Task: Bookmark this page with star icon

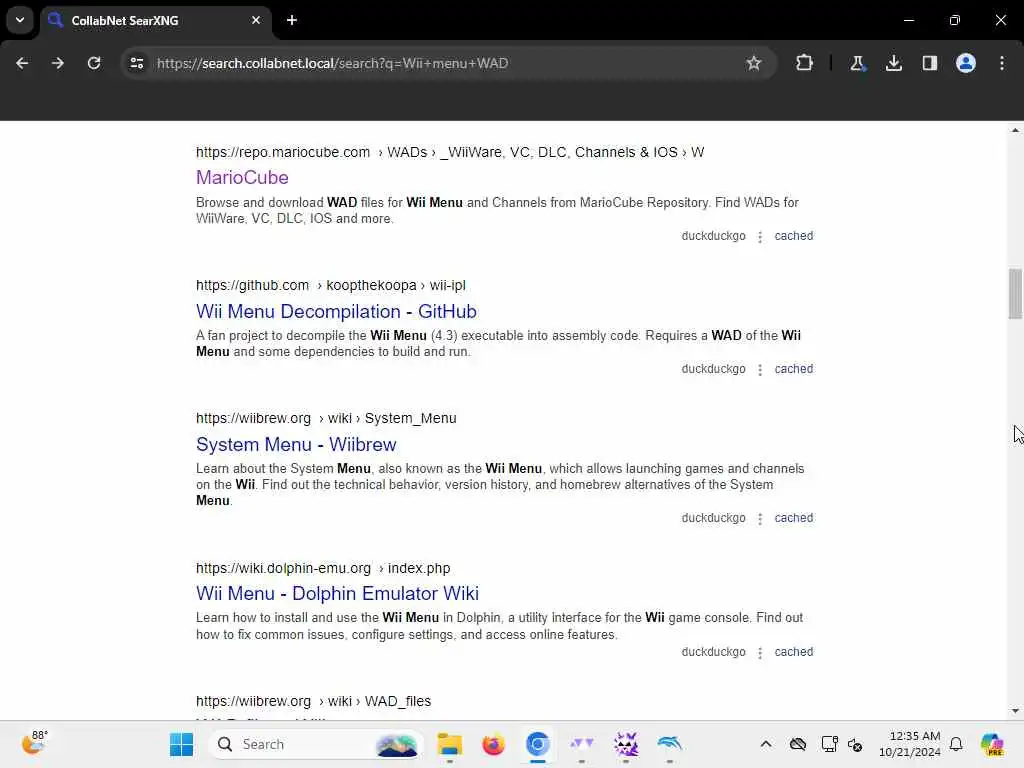Action: pyautogui.click(x=754, y=63)
